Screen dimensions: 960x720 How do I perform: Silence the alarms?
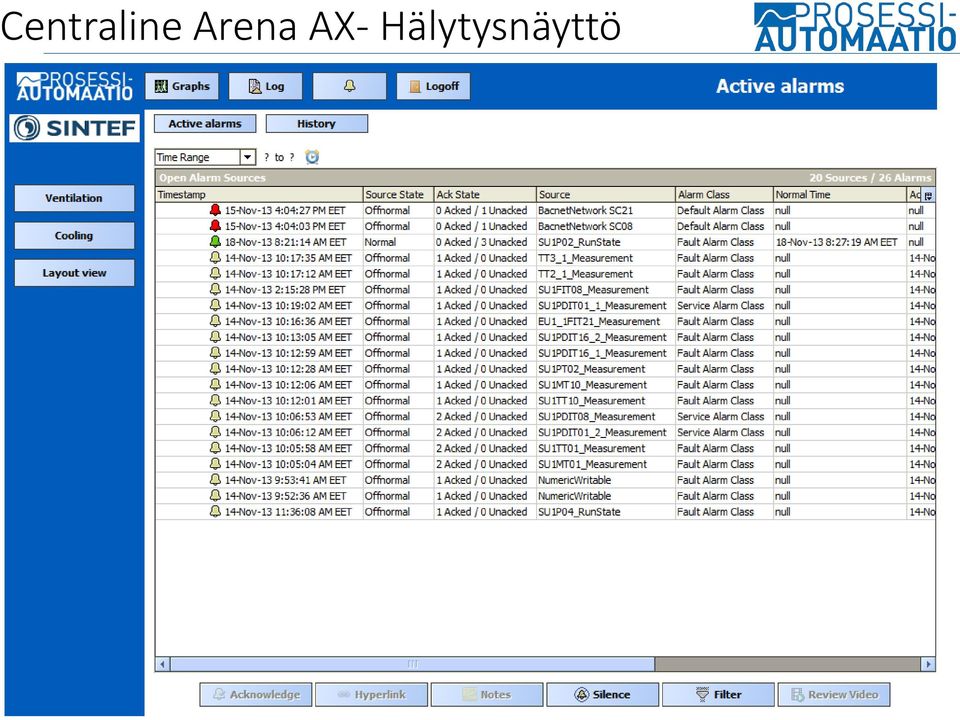pos(603,695)
